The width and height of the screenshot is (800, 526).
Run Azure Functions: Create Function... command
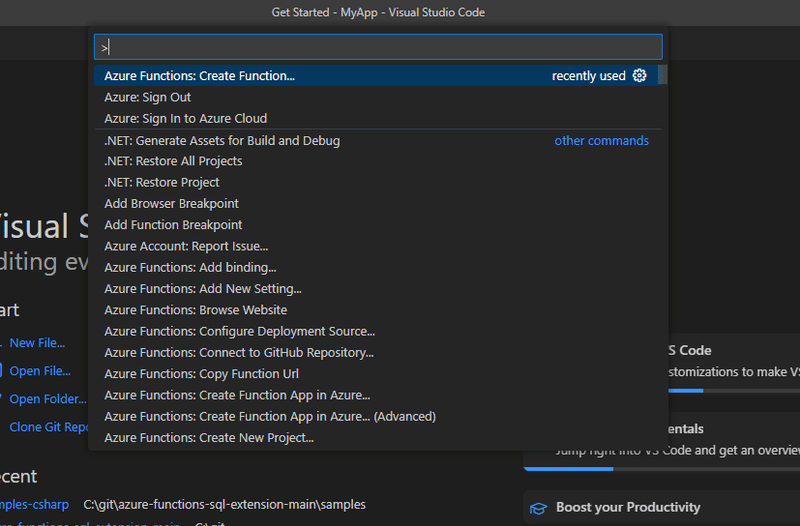(x=376, y=76)
